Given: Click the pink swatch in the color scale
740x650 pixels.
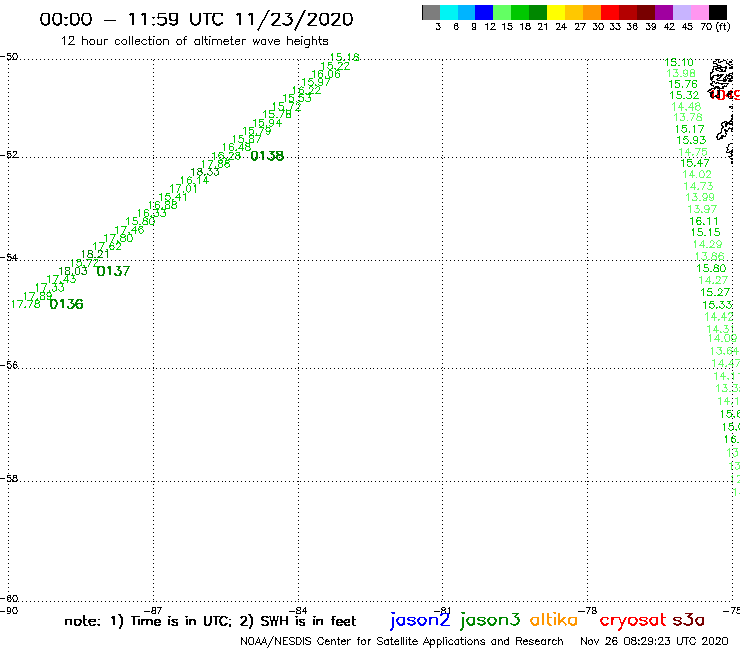Looking at the screenshot, I should (x=699, y=12).
